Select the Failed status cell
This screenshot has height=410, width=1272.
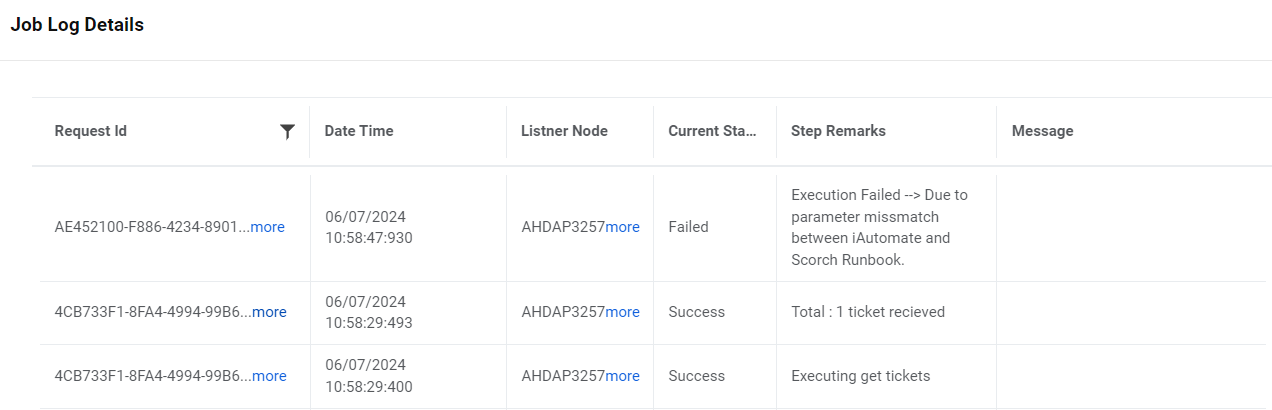click(688, 227)
